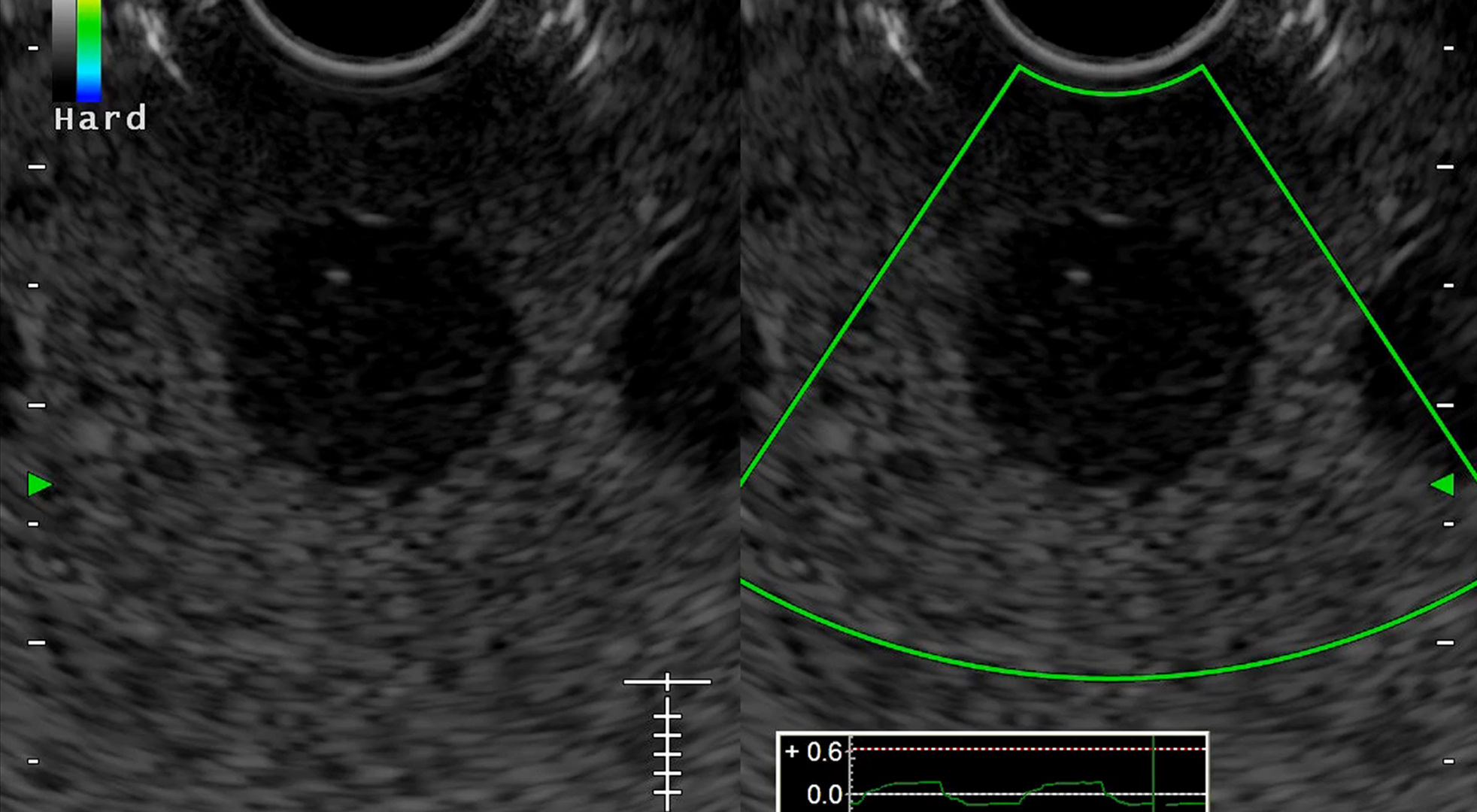
Task: Click the green focus marker on right edge
Action: click(x=1442, y=485)
